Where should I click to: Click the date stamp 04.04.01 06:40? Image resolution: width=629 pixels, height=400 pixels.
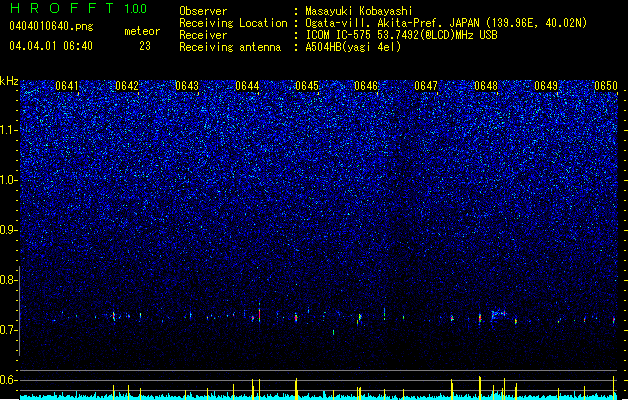(x=51, y=46)
